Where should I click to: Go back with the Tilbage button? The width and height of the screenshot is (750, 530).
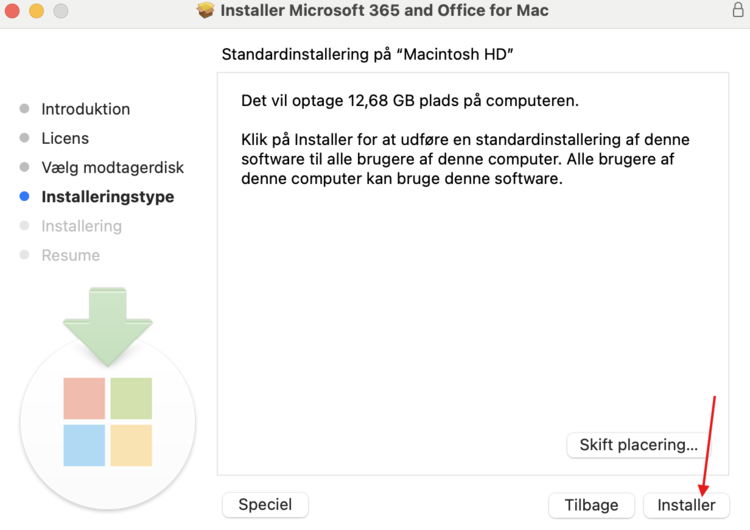point(591,505)
